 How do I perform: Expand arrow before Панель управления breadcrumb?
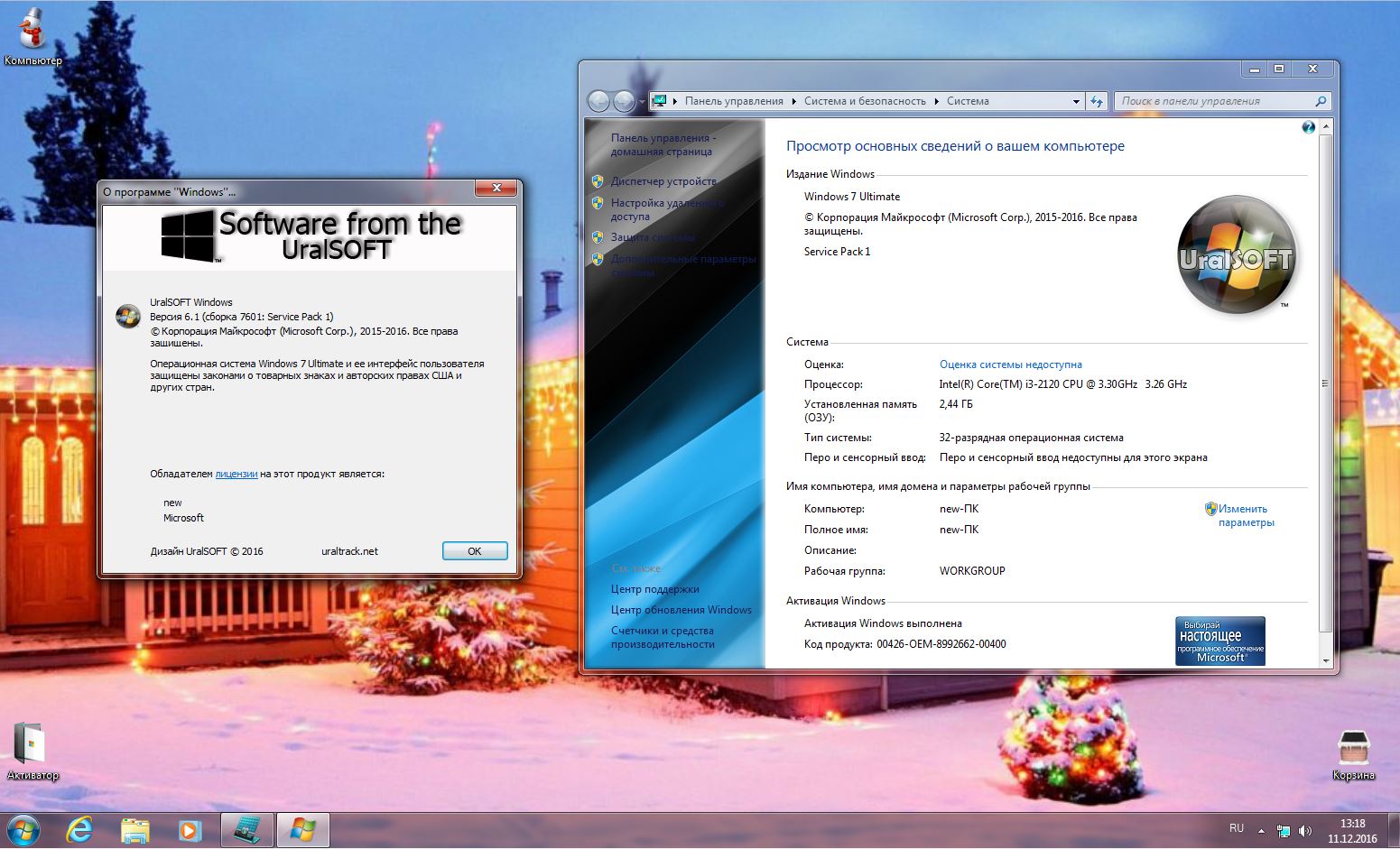pos(675,101)
